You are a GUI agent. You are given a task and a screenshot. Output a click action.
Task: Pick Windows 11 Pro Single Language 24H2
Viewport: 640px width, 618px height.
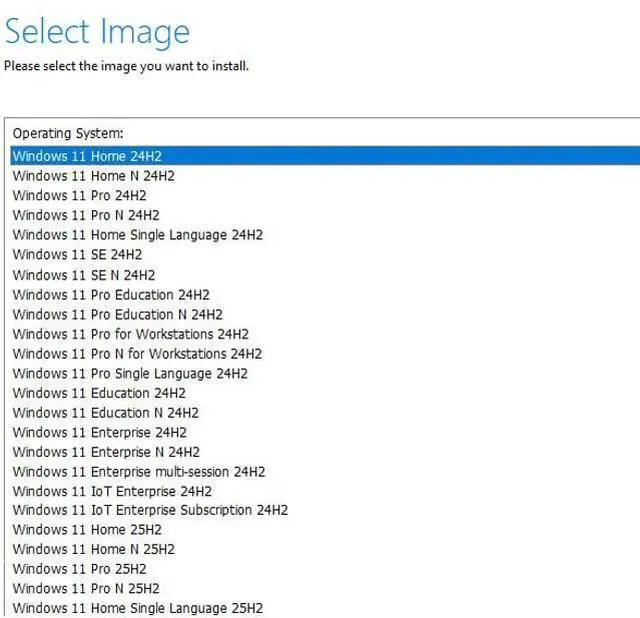point(130,374)
